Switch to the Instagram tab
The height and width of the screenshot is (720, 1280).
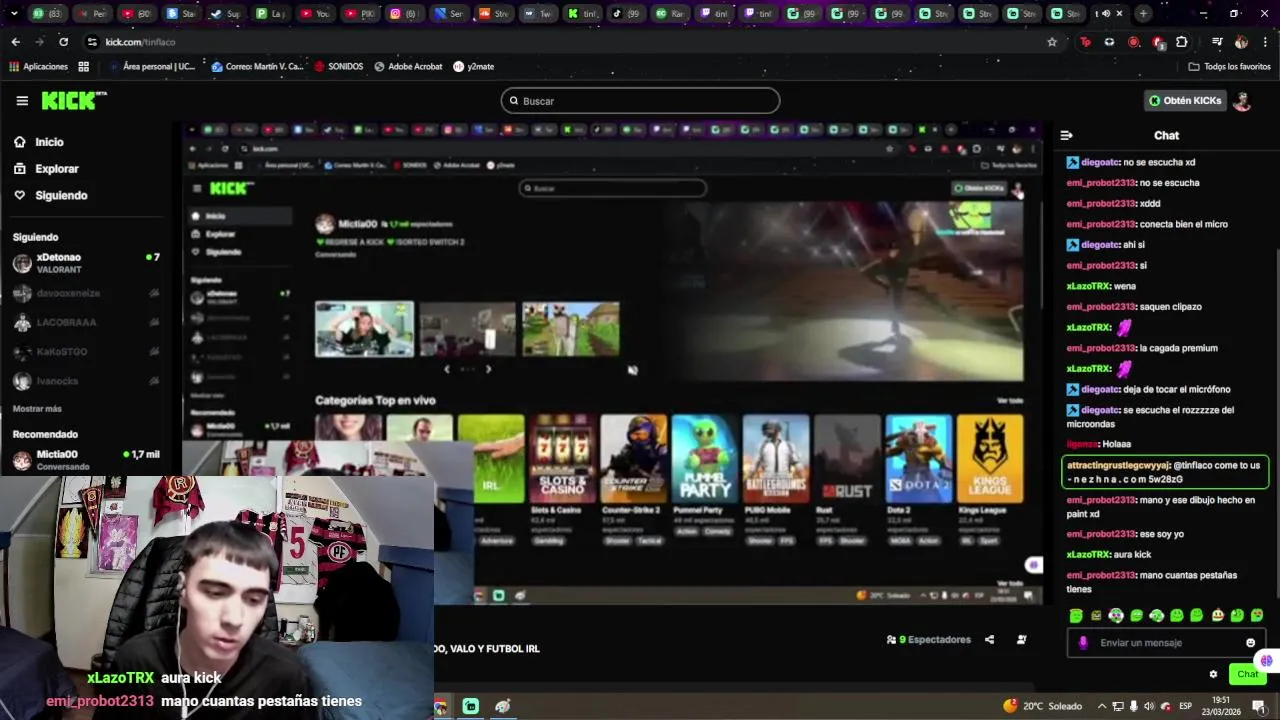tap(403, 14)
